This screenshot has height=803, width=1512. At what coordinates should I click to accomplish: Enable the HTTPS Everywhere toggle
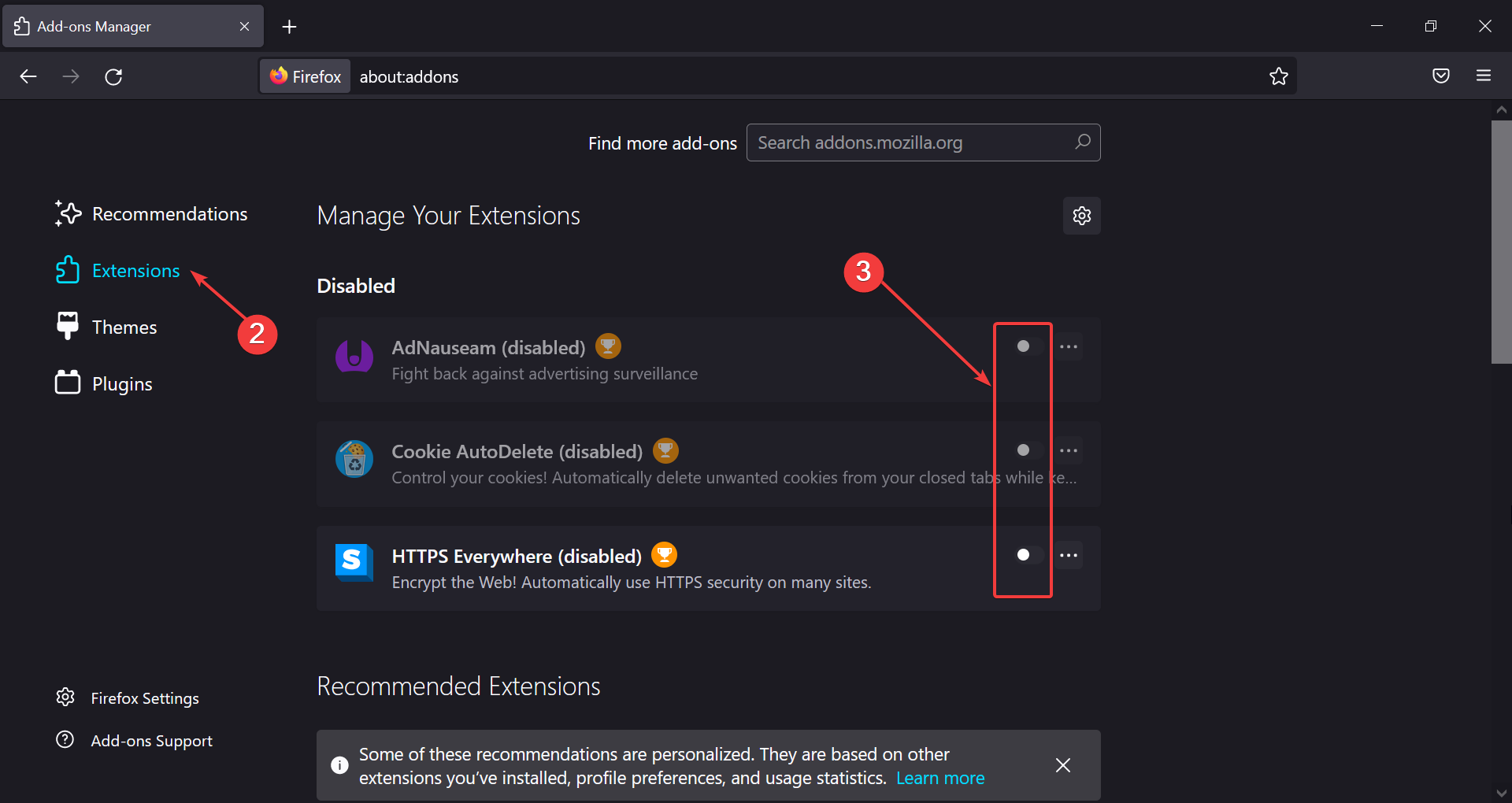click(x=1028, y=555)
